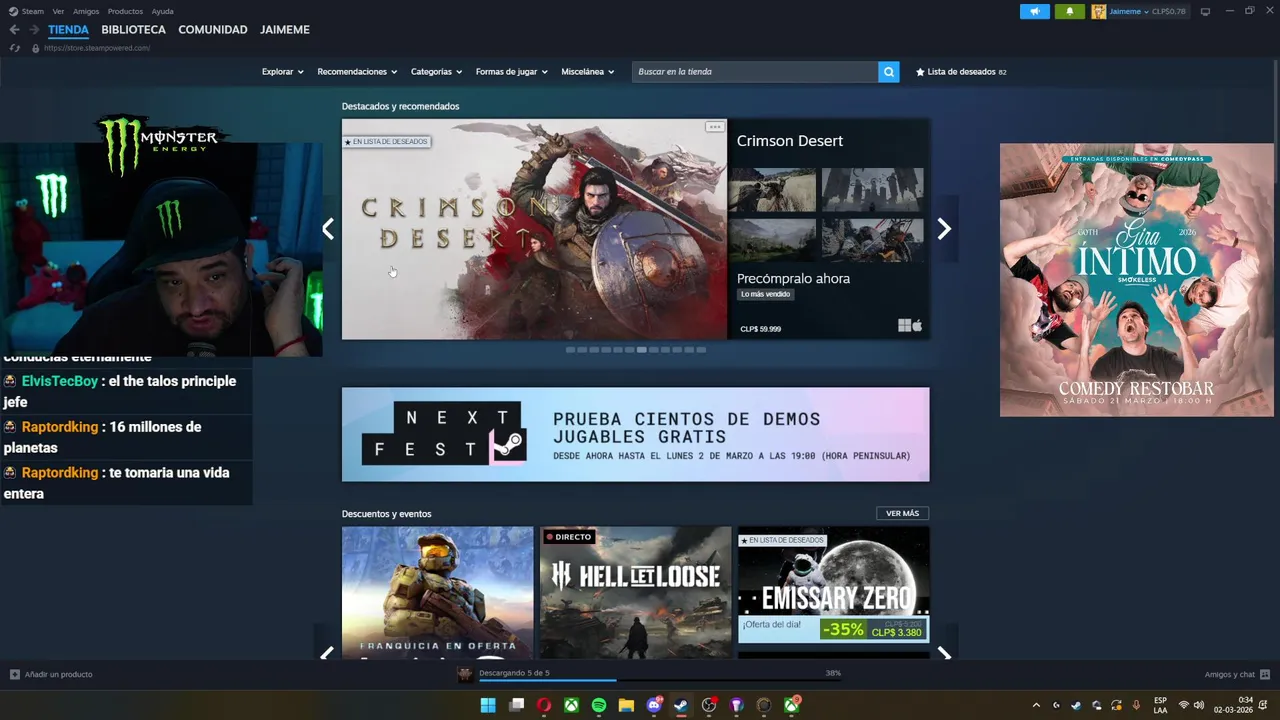Image resolution: width=1280 pixels, height=720 pixels.
Task: Select the fourth Crimson Desert screenshot thumbnail
Action: coord(872,240)
